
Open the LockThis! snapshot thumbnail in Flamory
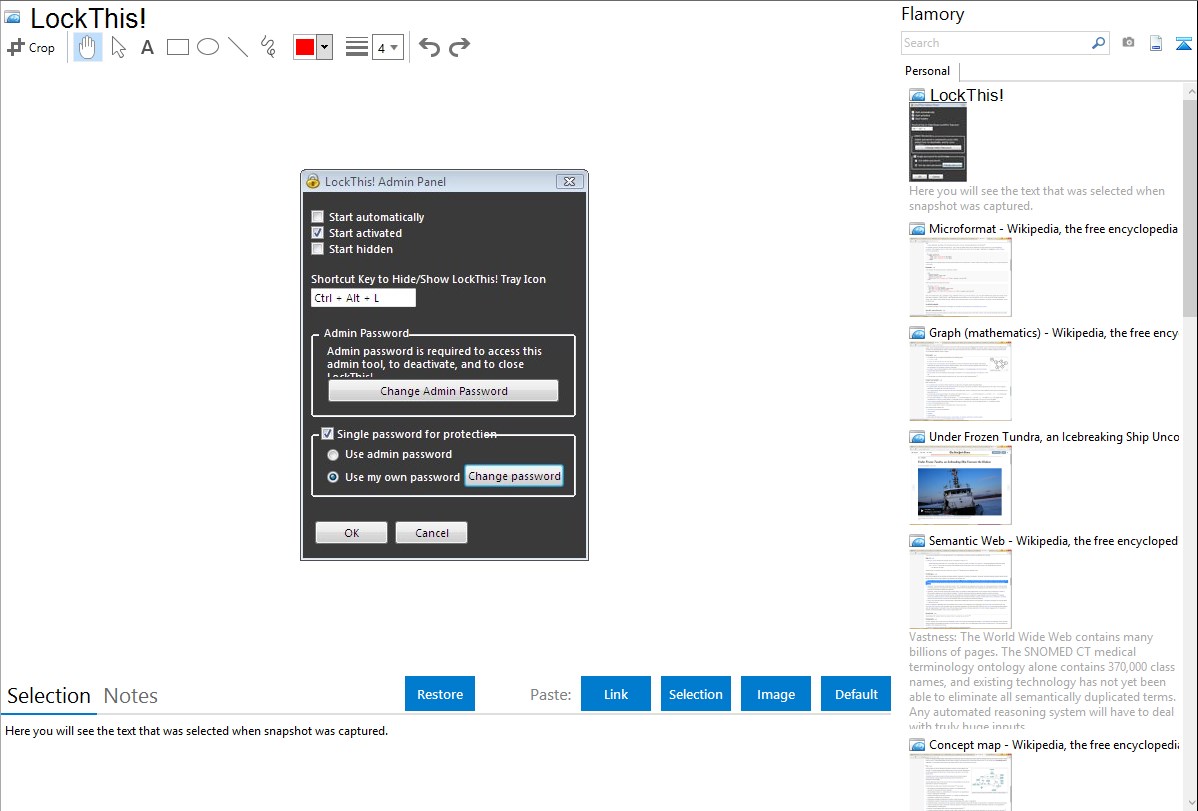tap(937, 143)
